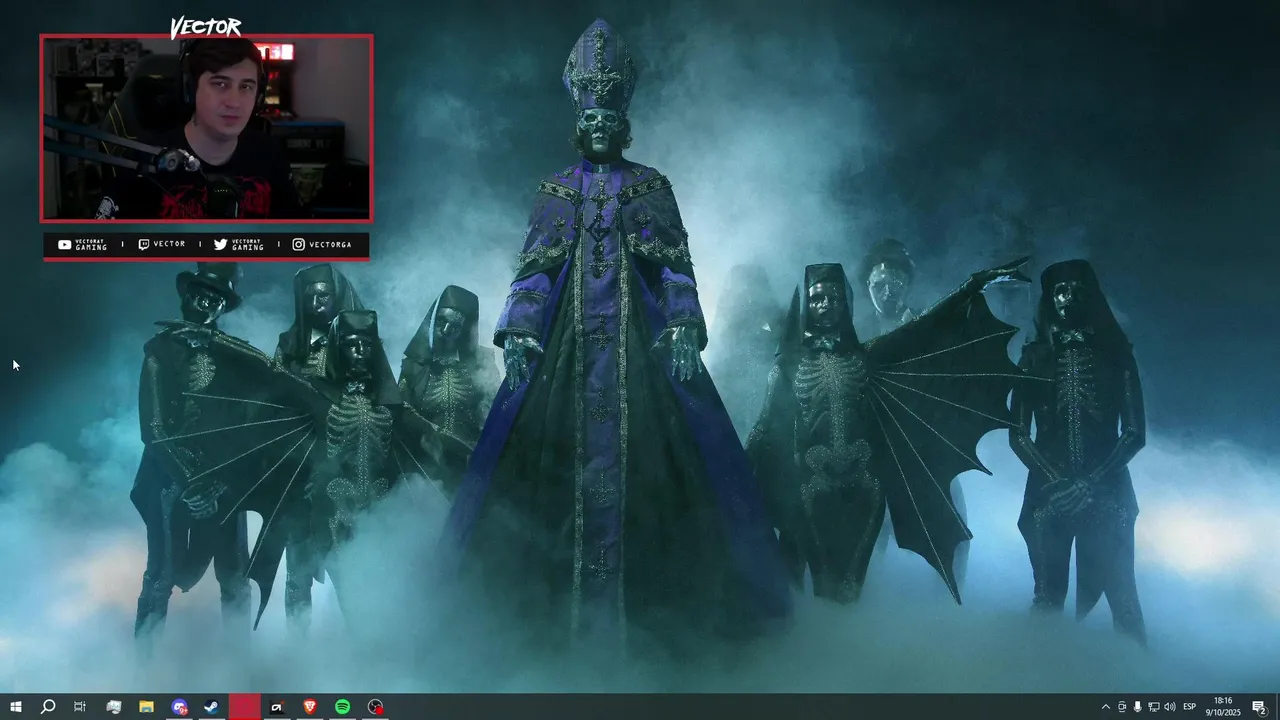Open Brave browser from taskbar
Viewport: 1280px width, 720px height.
click(x=309, y=707)
